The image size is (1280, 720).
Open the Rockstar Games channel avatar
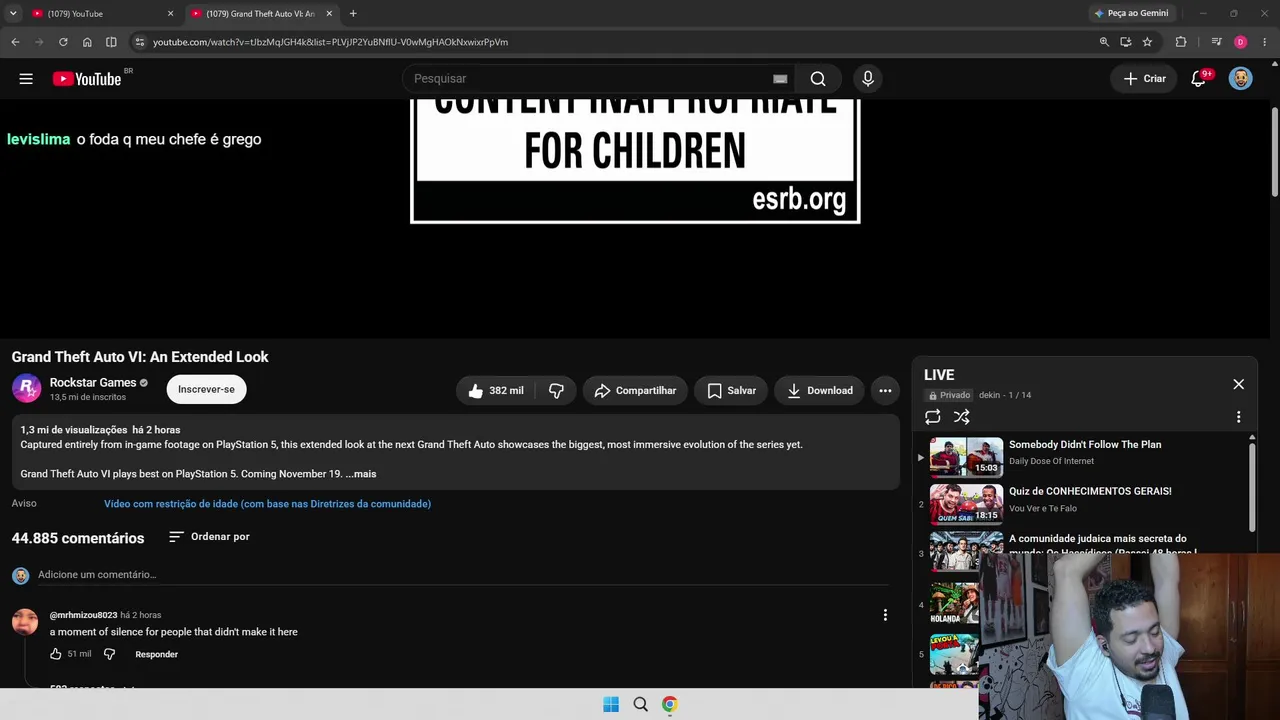tap(26, 388)
